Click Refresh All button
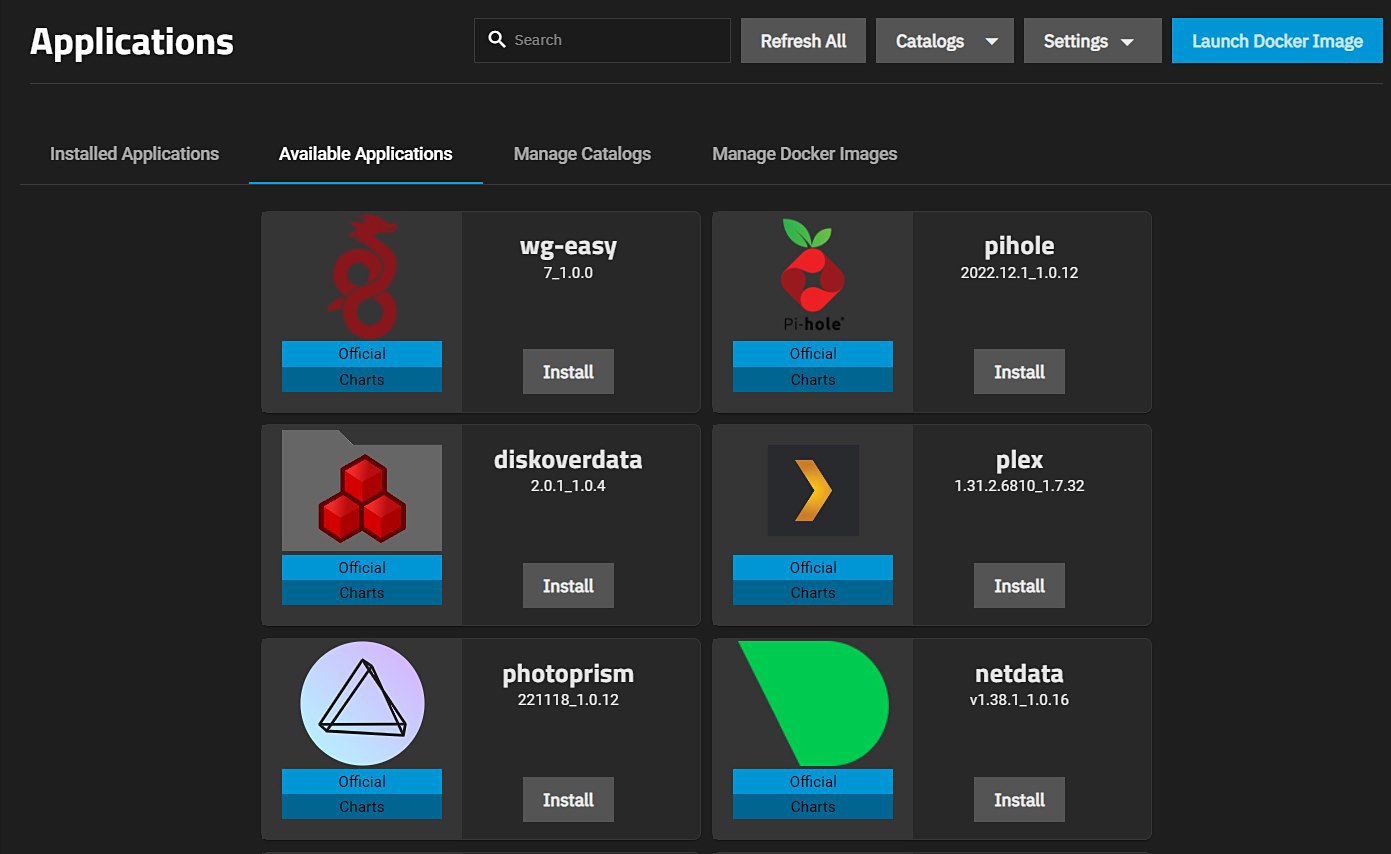Screen dimensions: 1391x854 (x=803, y=41)
